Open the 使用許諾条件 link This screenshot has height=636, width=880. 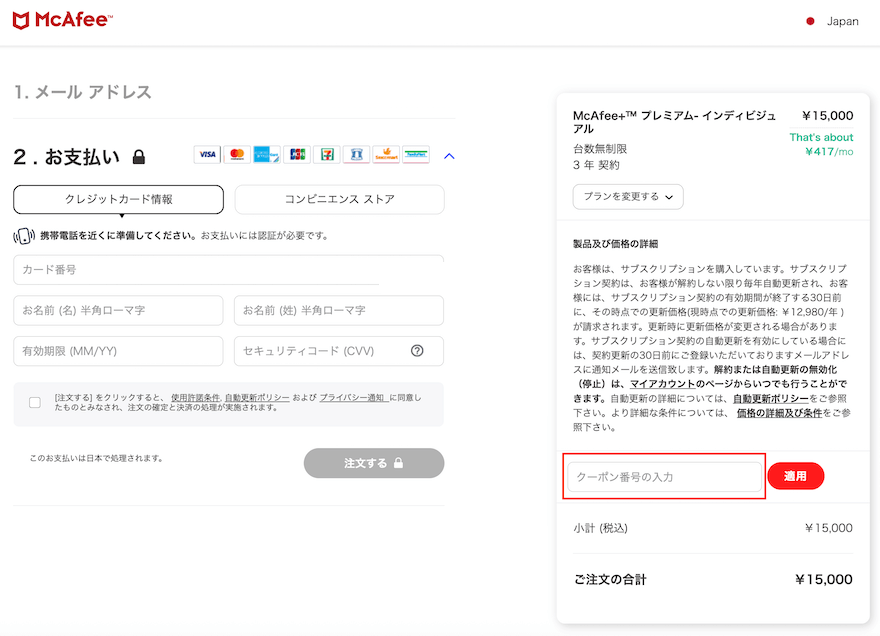pyautogui.click(x=195, y=397)
